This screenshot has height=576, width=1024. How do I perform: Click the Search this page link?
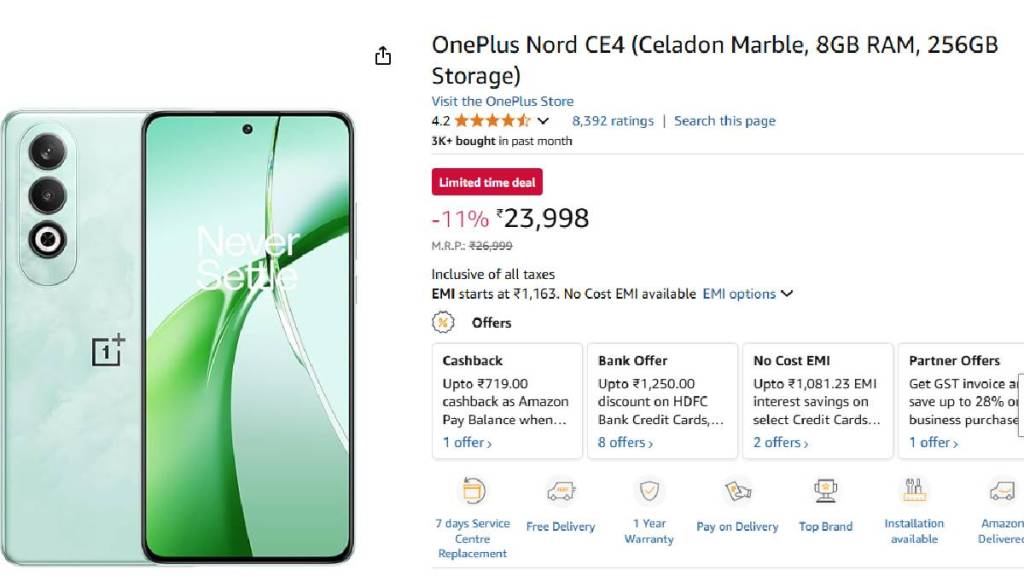(724, 121)
